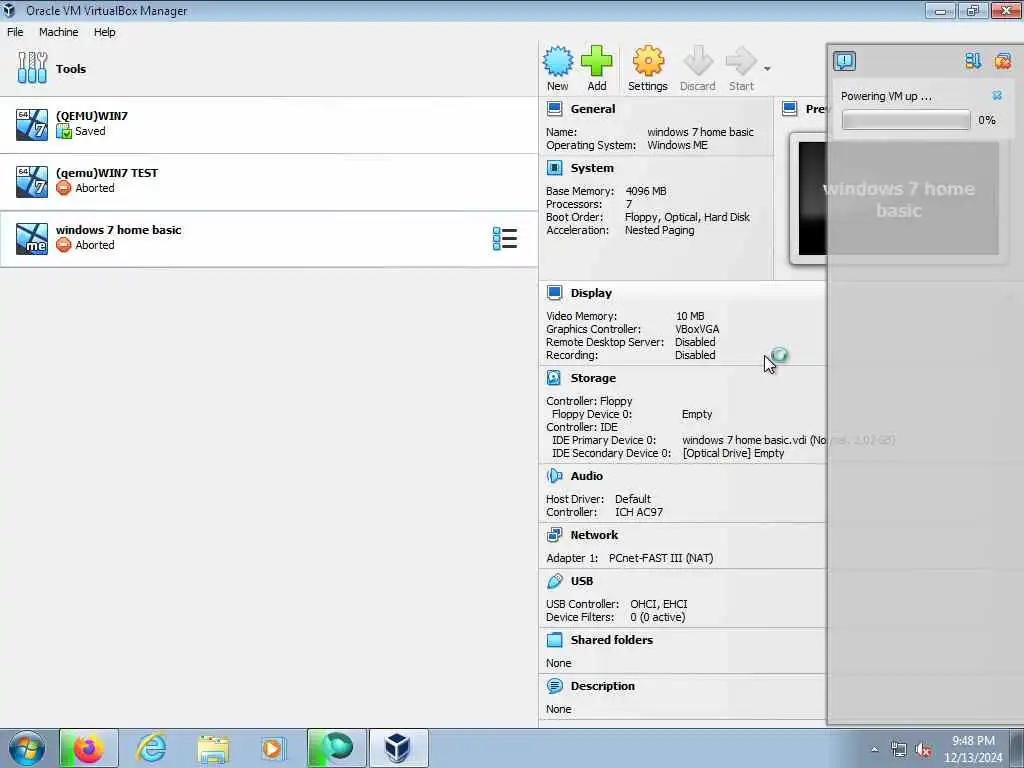The image size is (1024, 768).
Task: Click the network tray icon
Action: click(x=899, y=750)
